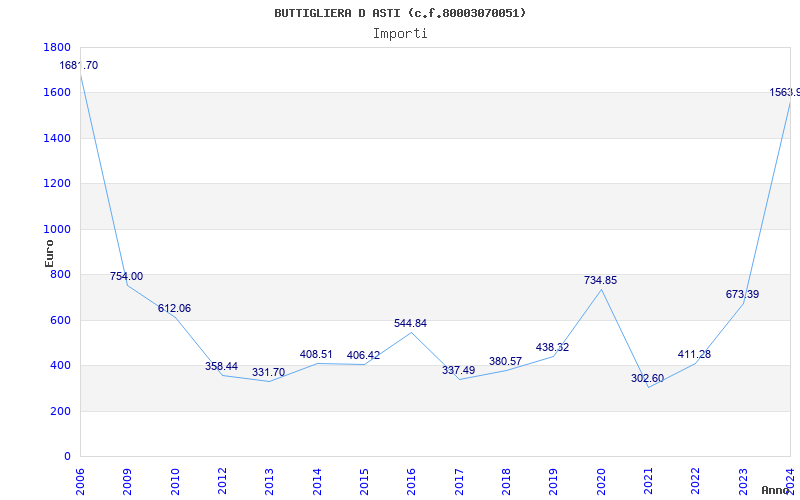The height and width of the screenshot is (500, 800).
Task: Click the 1681.70 data label for 2006
Action: coord(79,65)
